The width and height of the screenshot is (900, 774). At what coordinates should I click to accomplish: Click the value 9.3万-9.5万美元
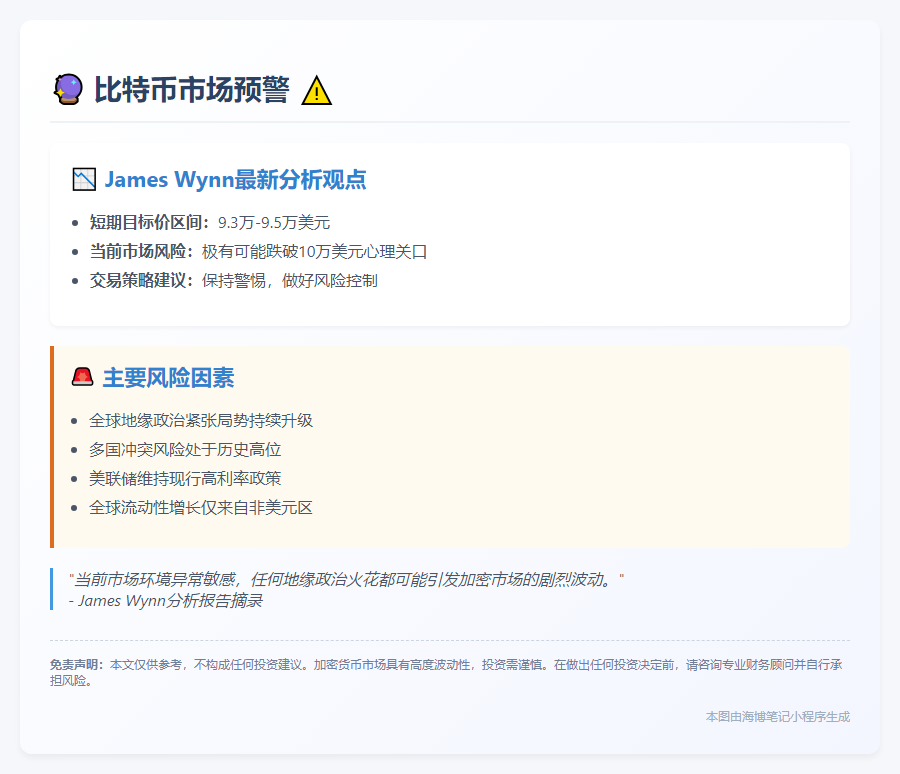274,223
